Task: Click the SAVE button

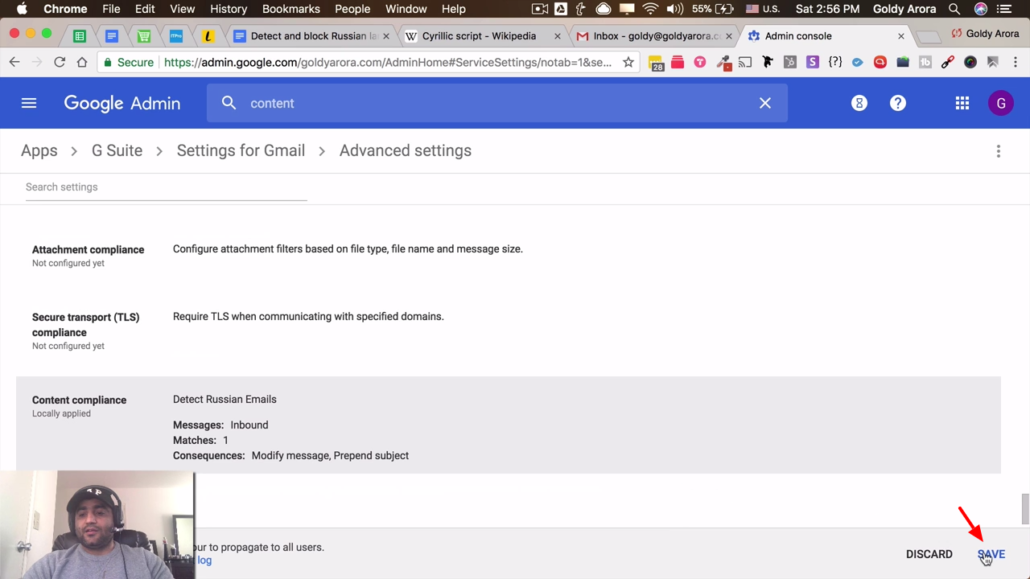Action: tap(991, 554)
